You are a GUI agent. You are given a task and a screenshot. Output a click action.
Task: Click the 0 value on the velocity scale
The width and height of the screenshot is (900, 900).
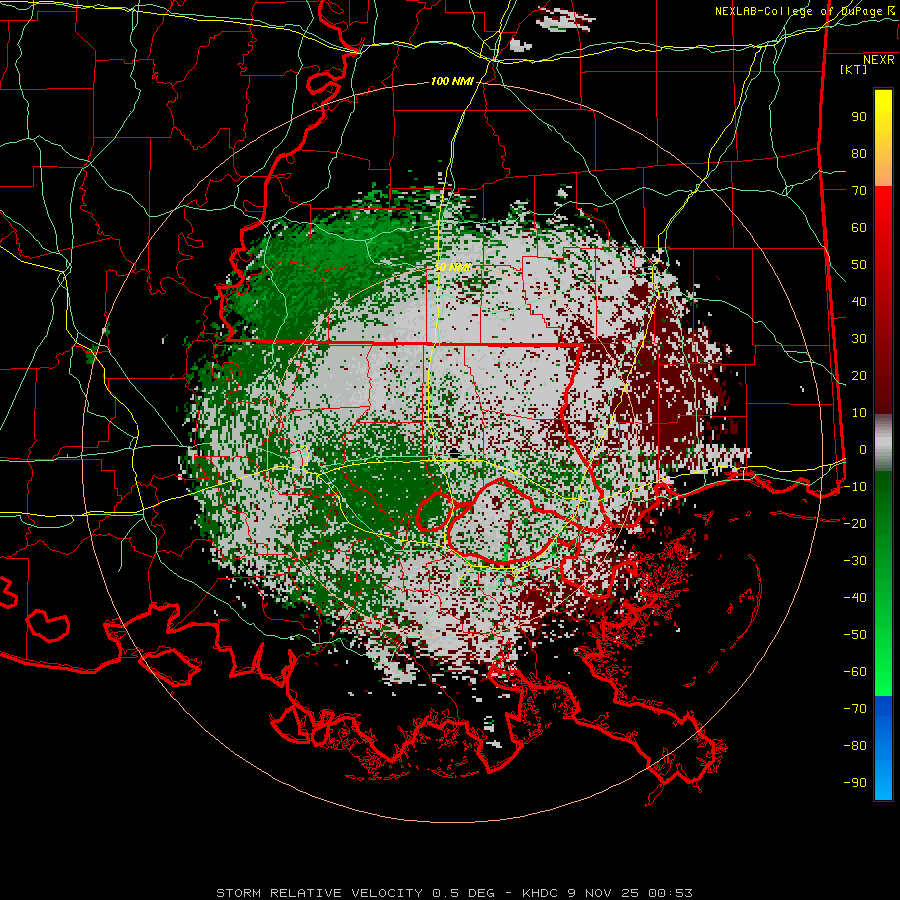click(x=863, y=450)
